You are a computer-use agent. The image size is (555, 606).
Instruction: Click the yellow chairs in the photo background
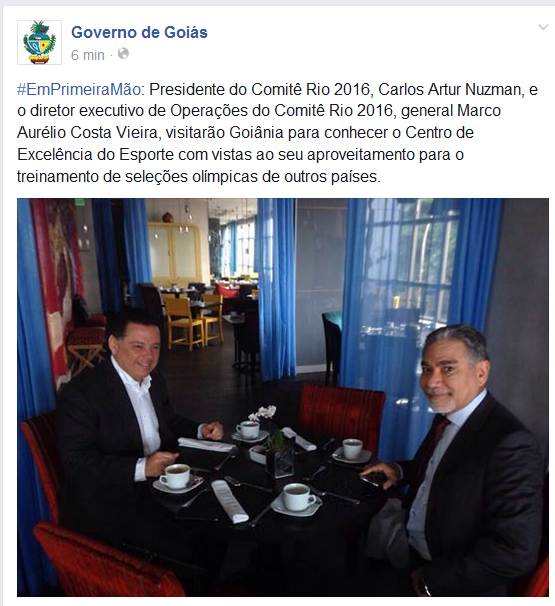(193, 320)
